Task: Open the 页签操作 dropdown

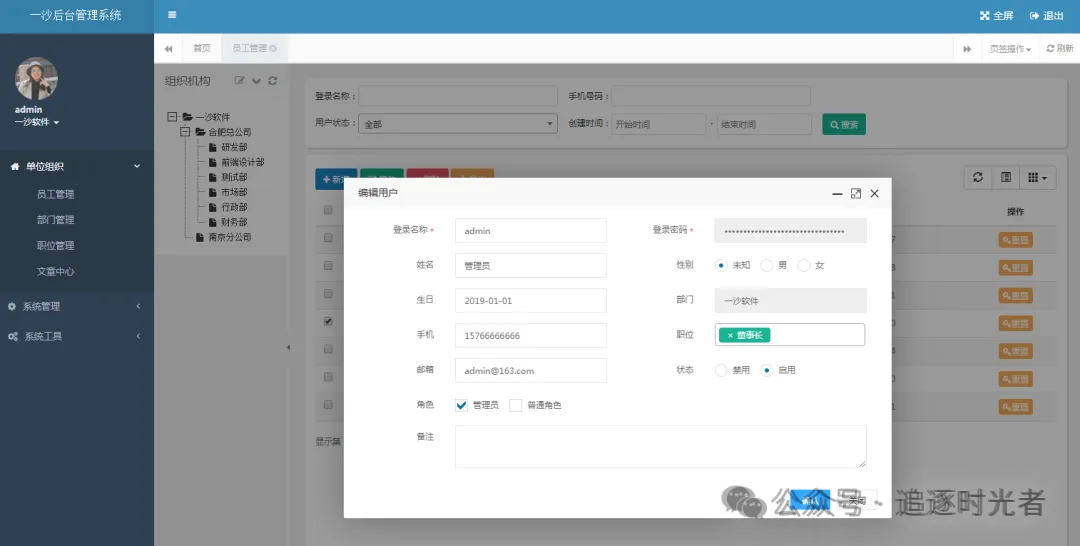Action: 1010,49
